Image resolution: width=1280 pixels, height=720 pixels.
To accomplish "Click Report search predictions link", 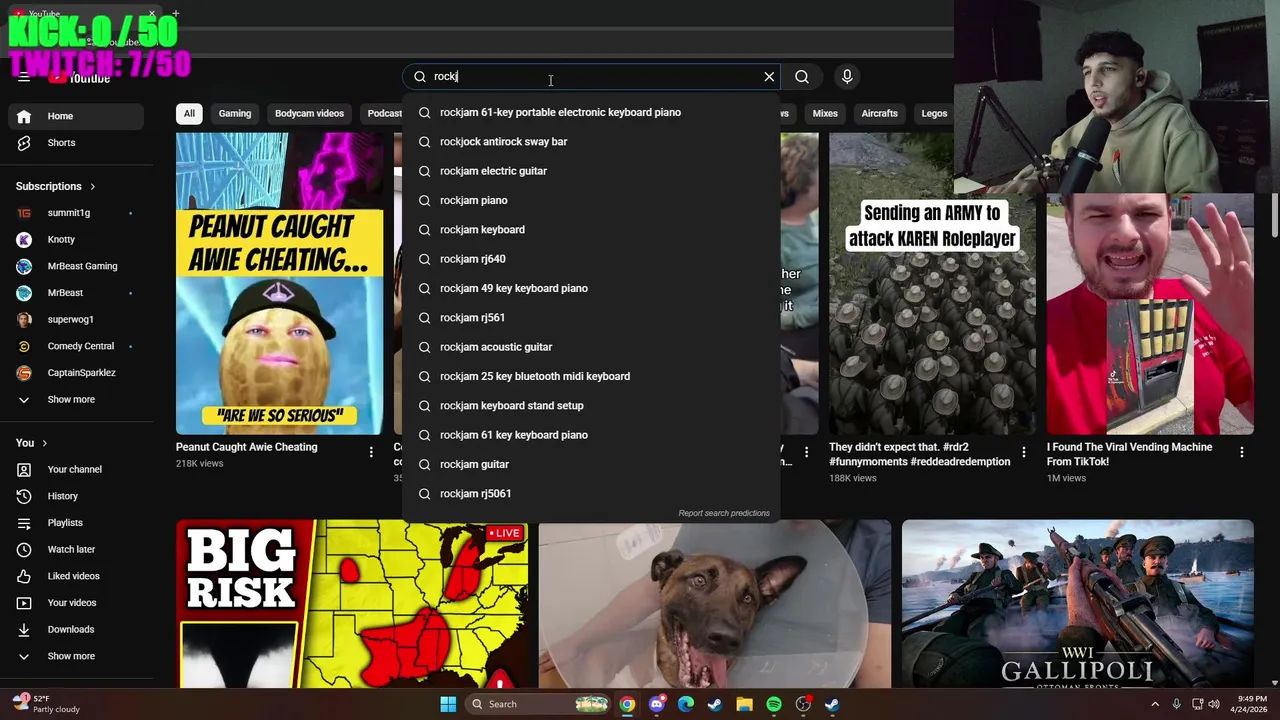I will click(724, 513).
